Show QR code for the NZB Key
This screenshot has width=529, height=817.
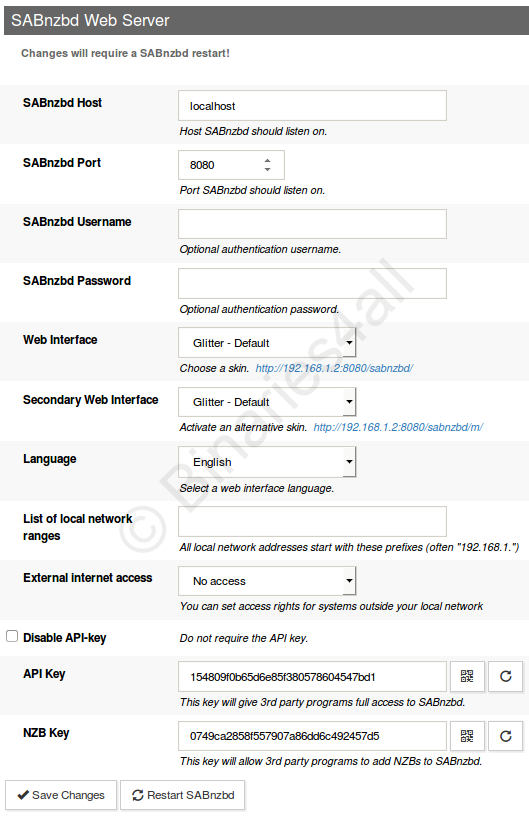(467, 736)
